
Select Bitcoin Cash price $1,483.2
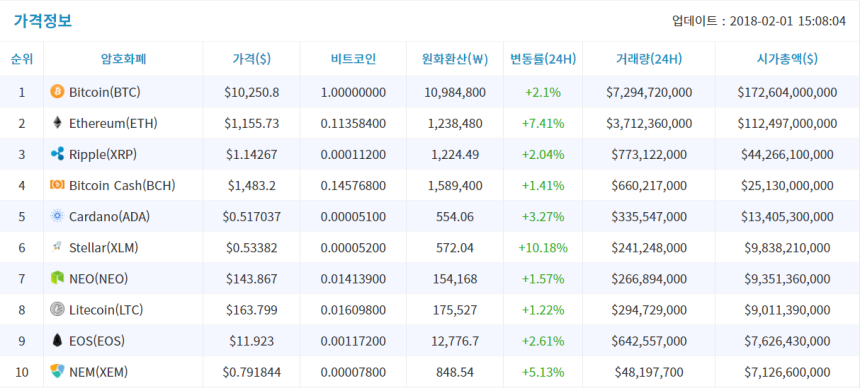pyautogui.click(x=252, y=185)
